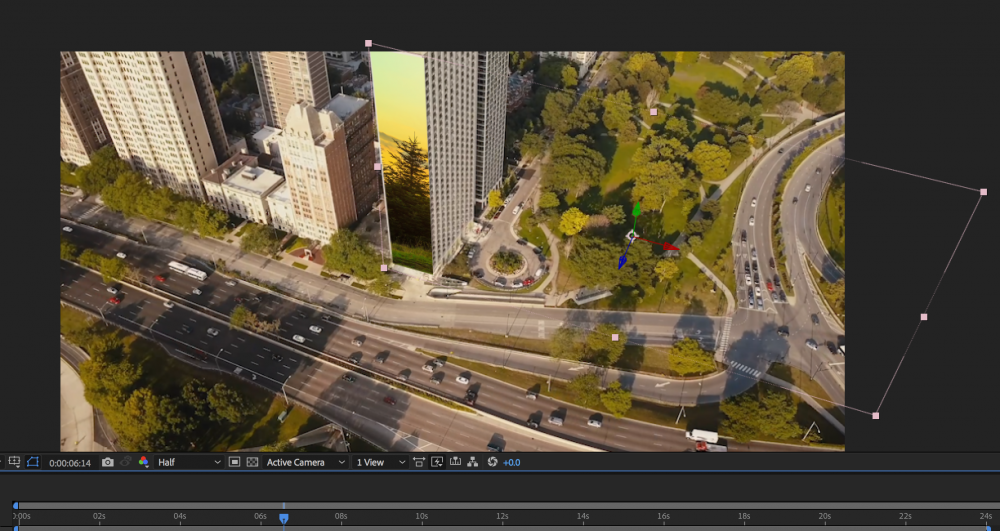Click the blue playhead on the timeline
The width and height of the screenshot is (1000, 531).
[283, 518]
